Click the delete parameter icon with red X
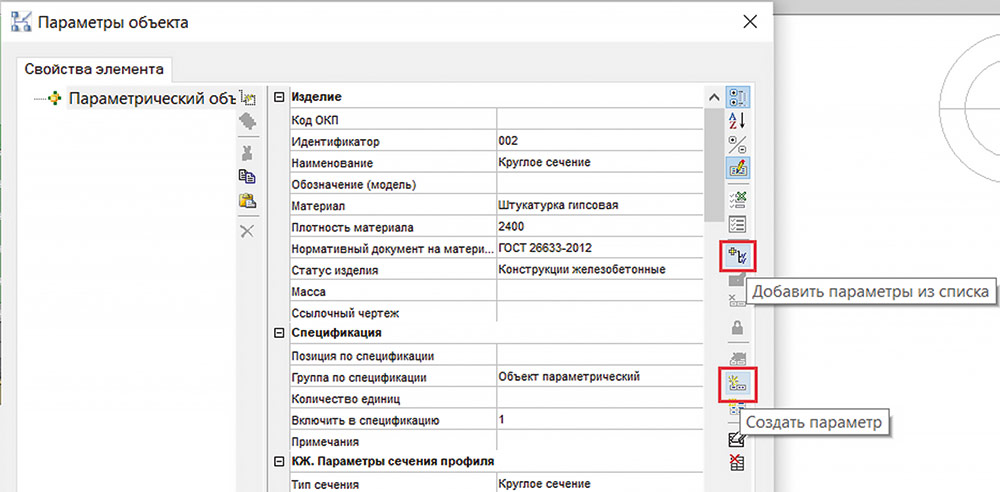 [739, 461]
